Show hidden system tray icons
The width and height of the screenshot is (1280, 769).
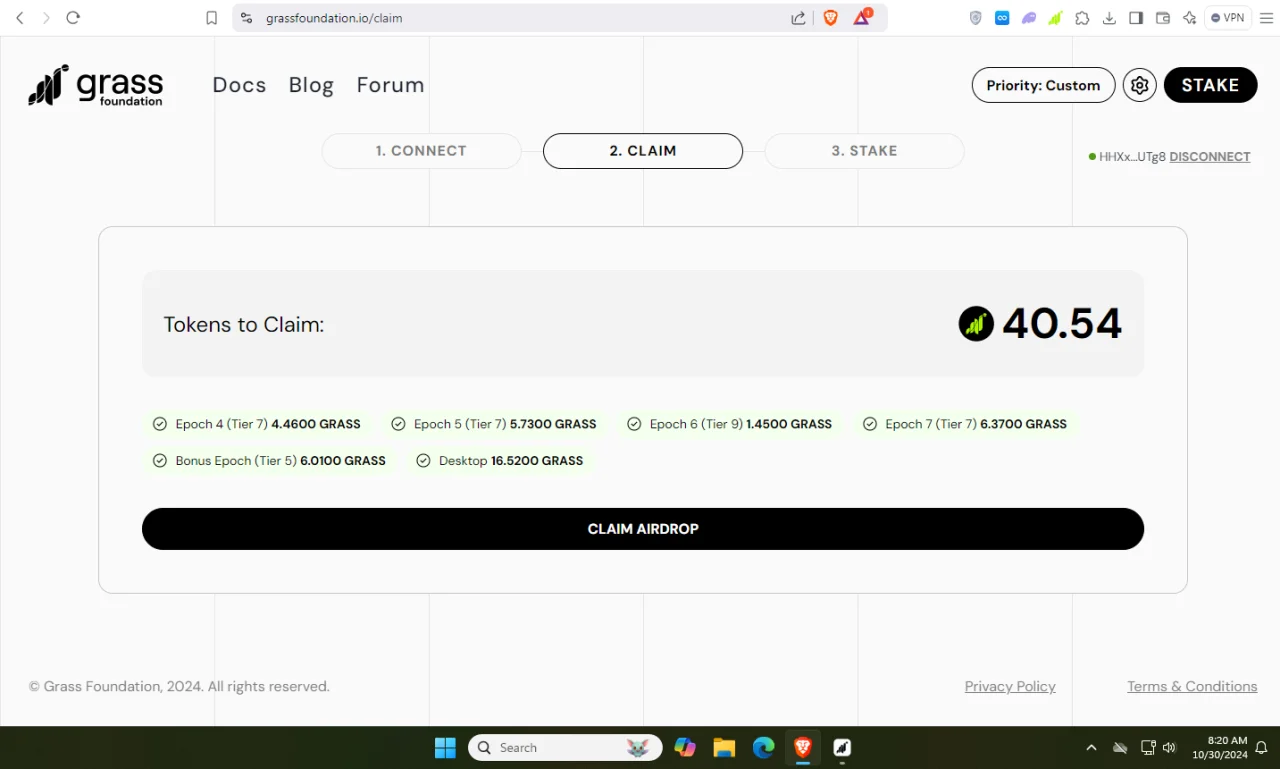pos(1091,748)
